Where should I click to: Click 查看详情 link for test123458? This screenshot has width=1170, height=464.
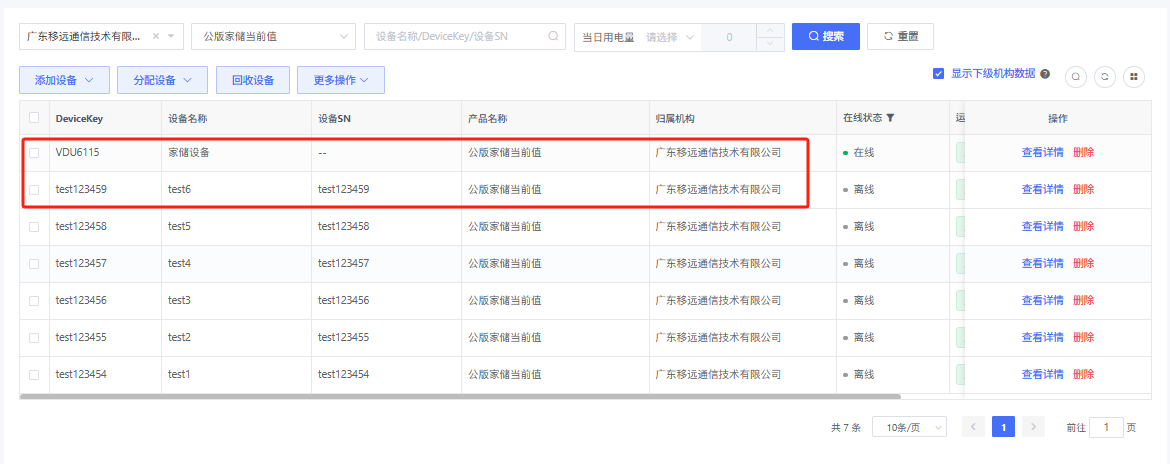[1042, 226]
